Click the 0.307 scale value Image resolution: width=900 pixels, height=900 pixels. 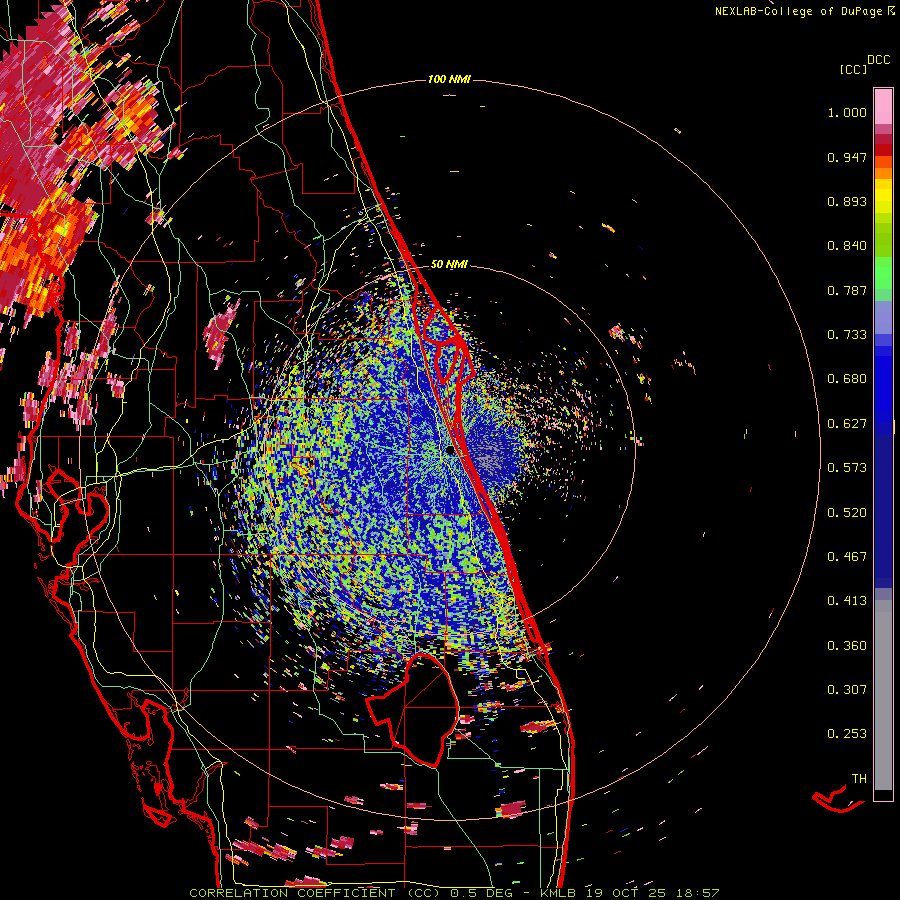click(x=847, y=690)
